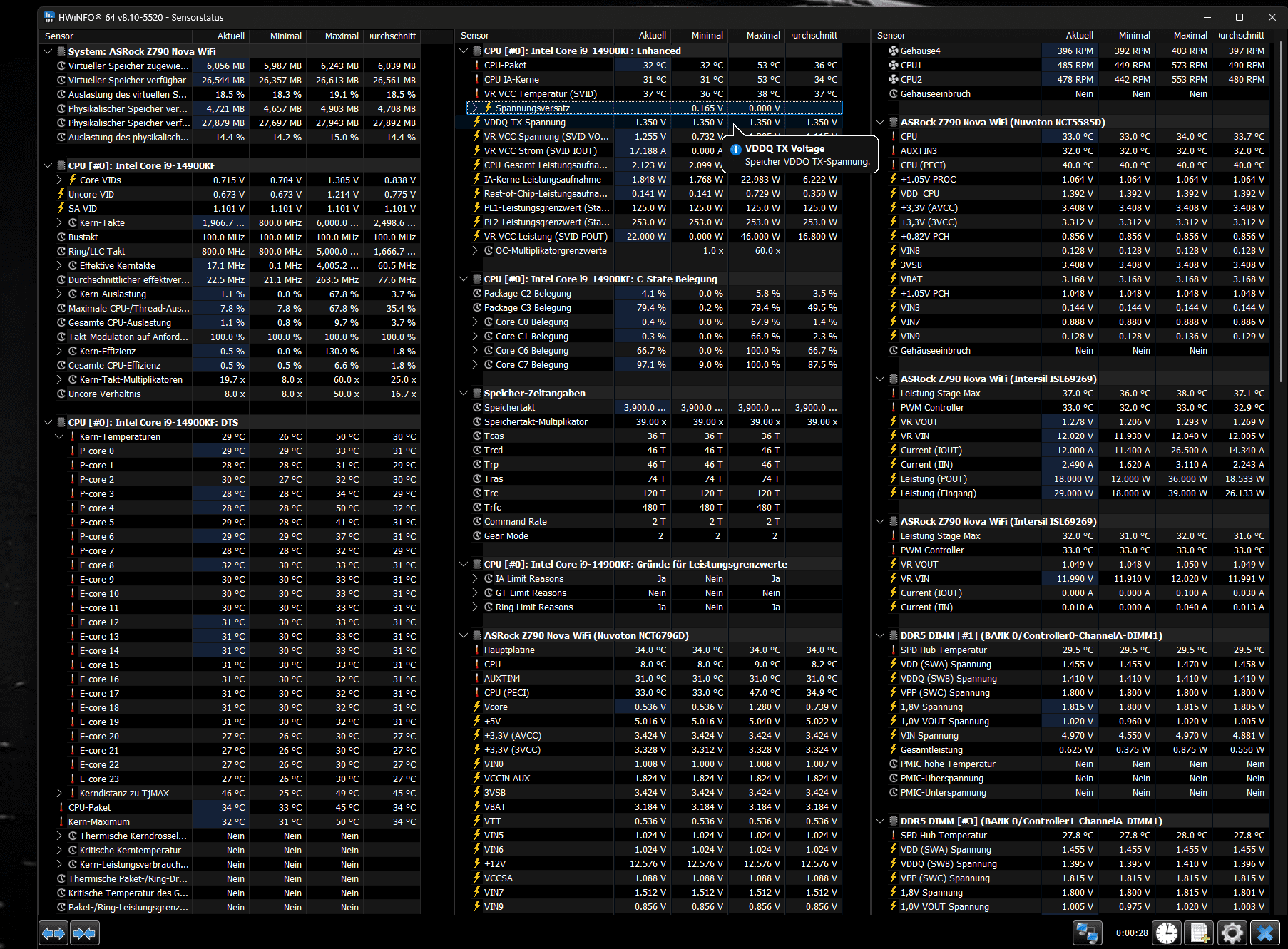Expand the Kern-Takte row
Screen dimensions: 1288x949
60,222
